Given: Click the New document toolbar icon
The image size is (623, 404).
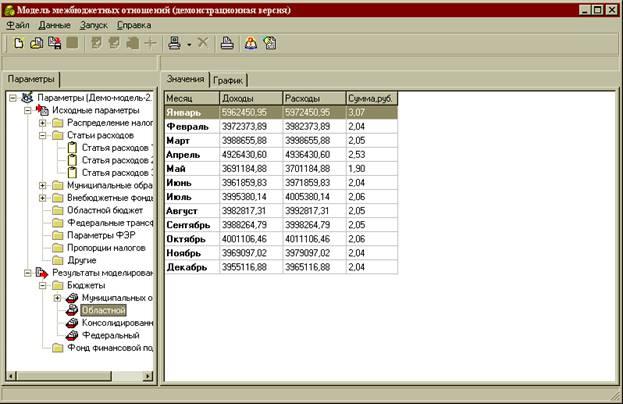Looking at the screenshot, I should tap(18, 43).
